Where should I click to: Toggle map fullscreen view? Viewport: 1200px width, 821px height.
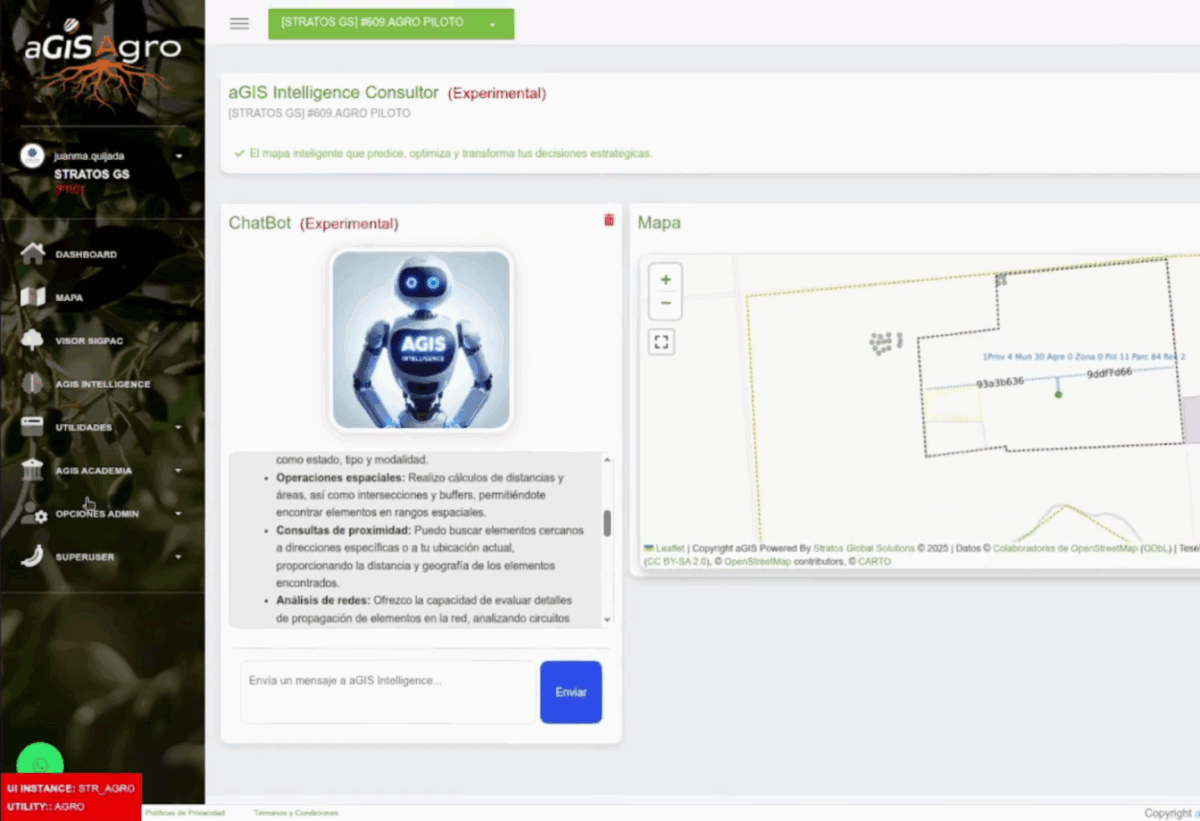click(x=661, y=343)
